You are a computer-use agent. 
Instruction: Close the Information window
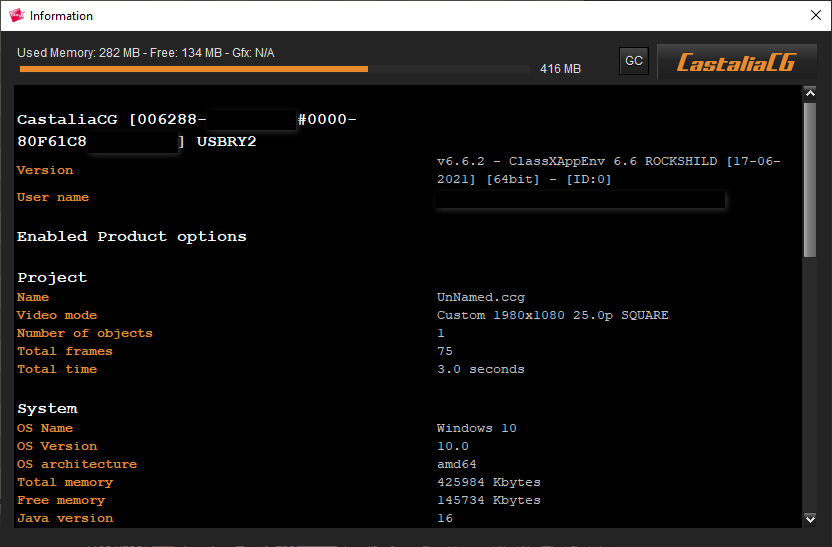[815, 15]
